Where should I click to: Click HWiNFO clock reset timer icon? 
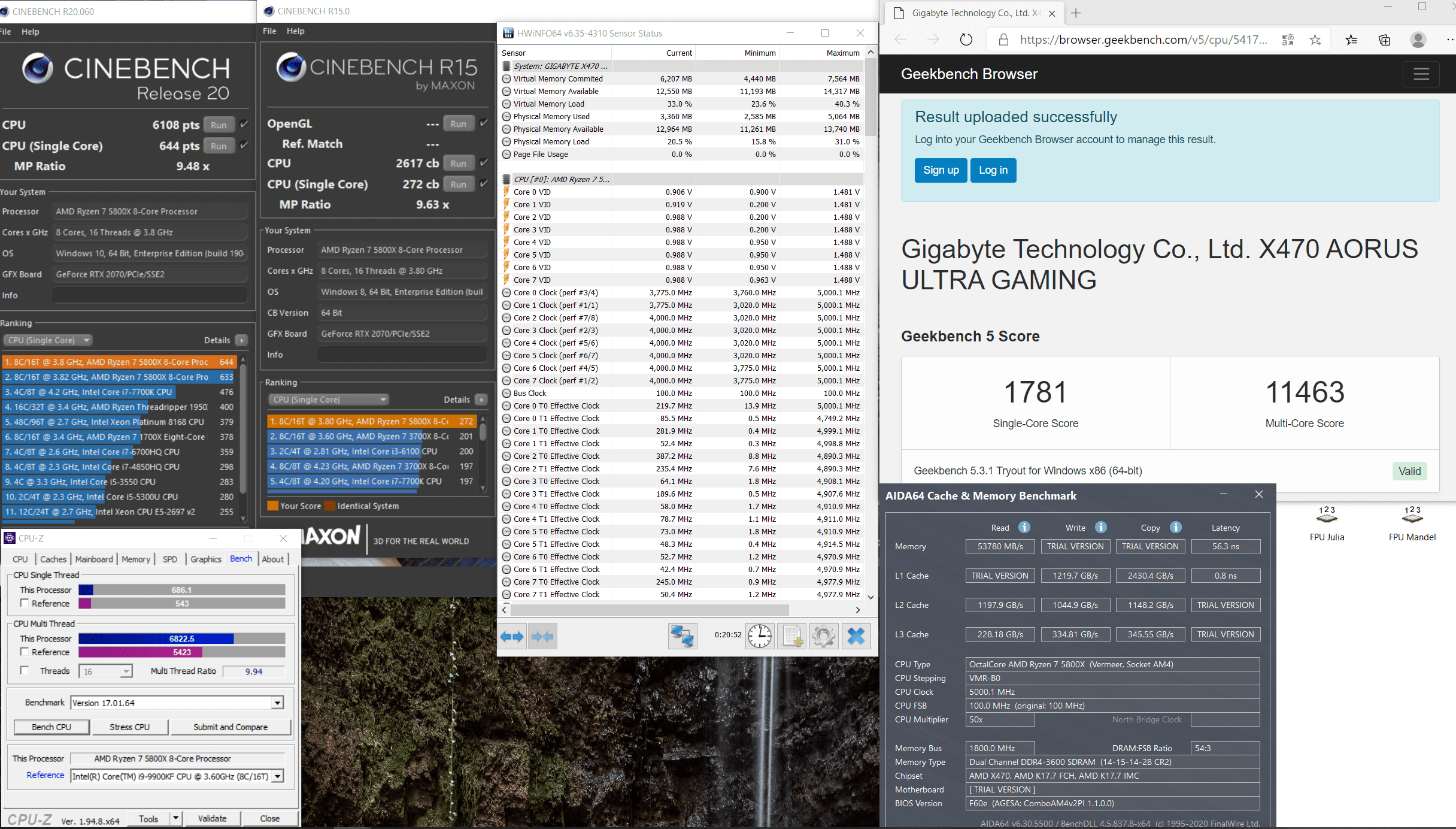(x=760, y=636)
